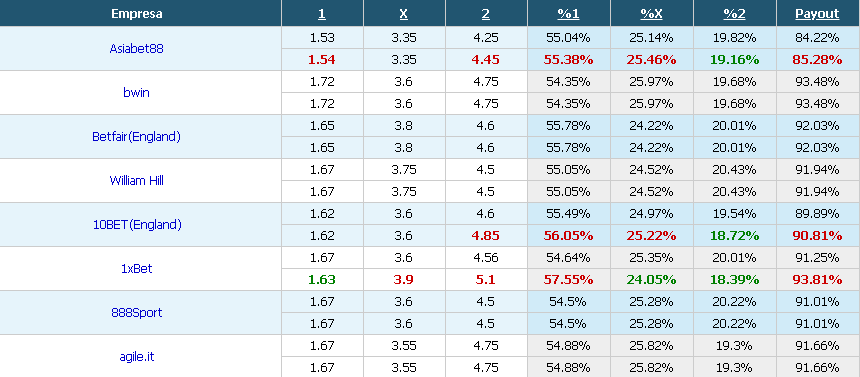The width and height of the screenshot is (860, 377).
Task: Sort by the %X column header
Action: coord(651,14)
